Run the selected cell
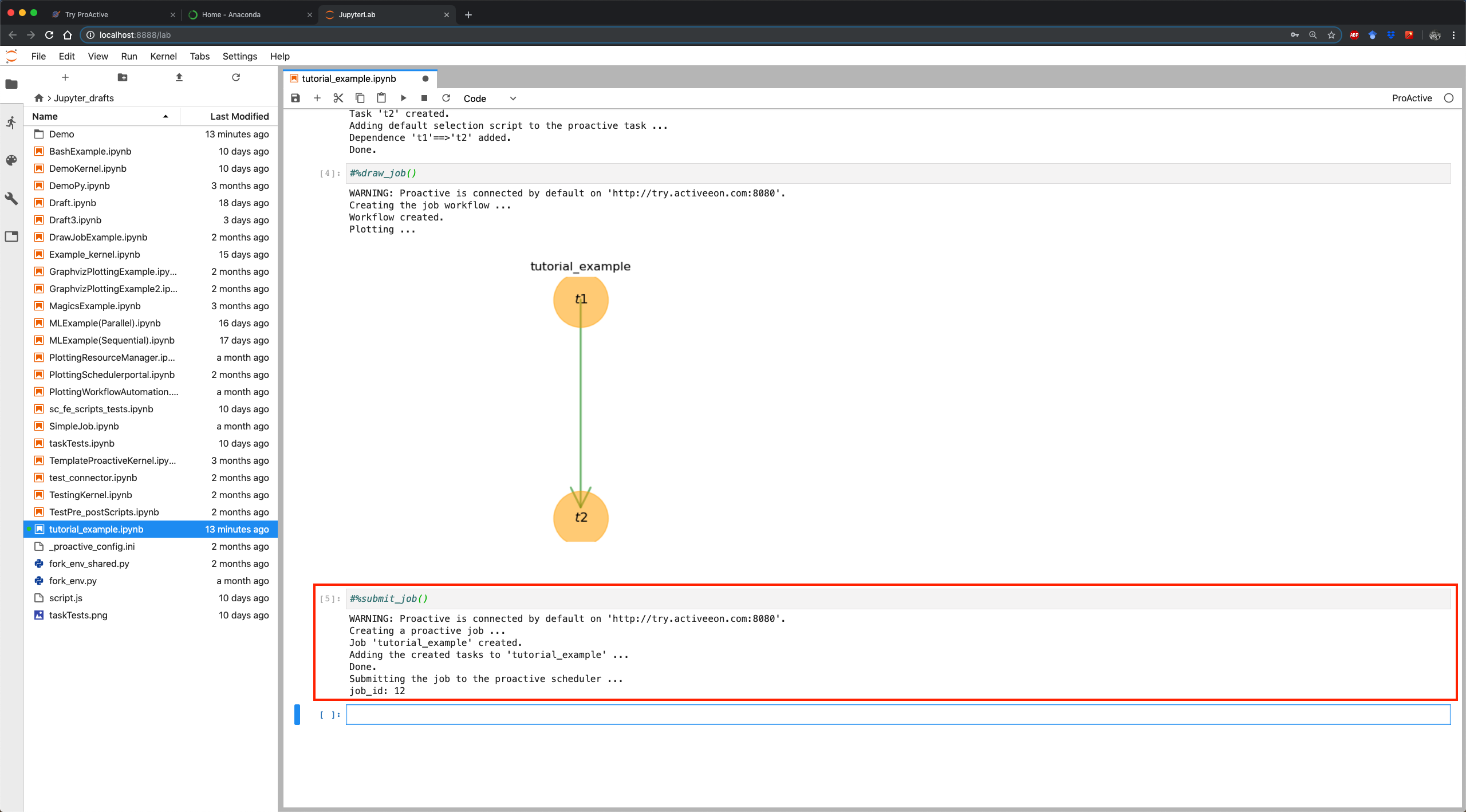 click(x=403, y=98)
